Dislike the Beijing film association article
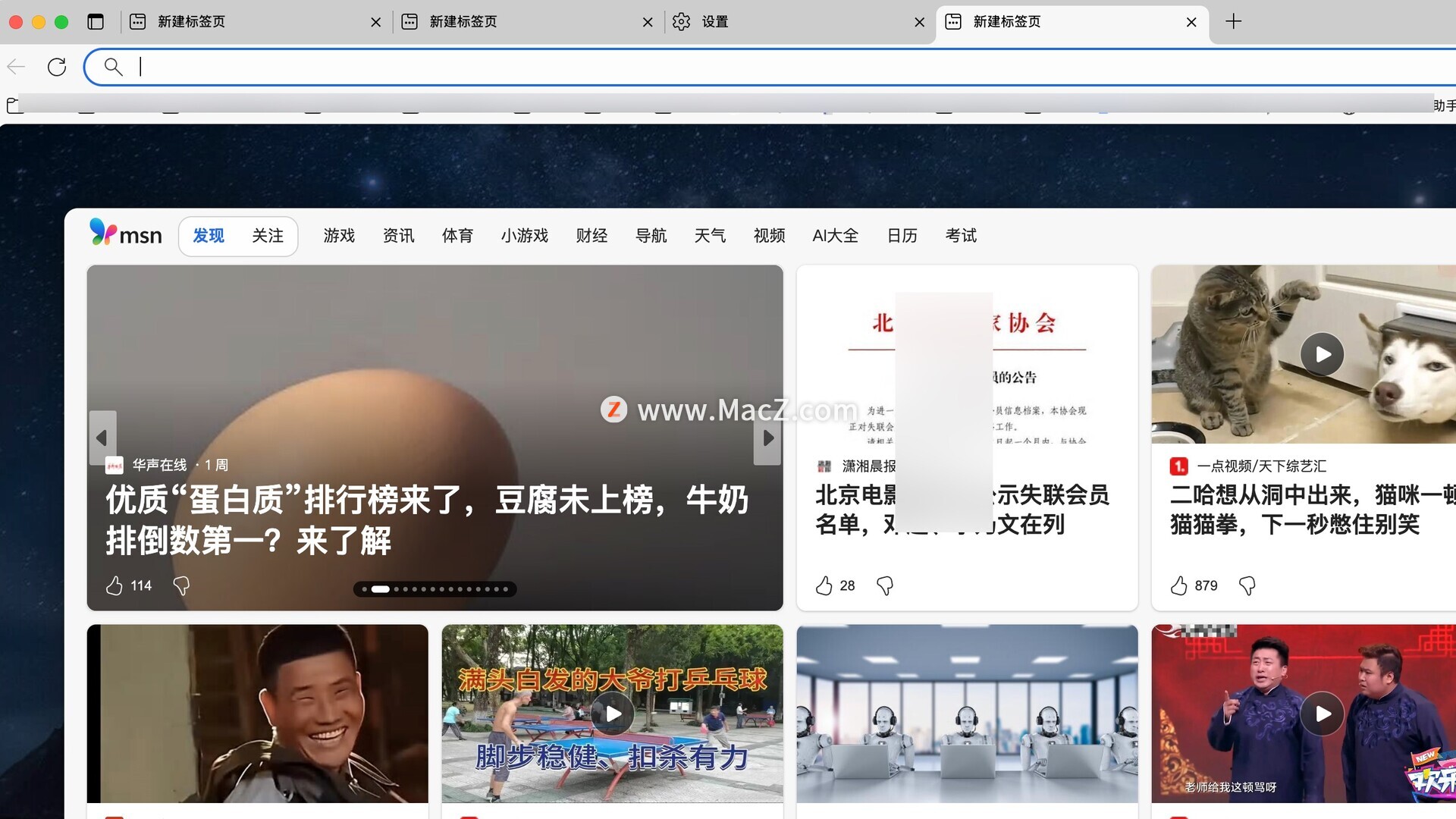Image resolution: width=1456 pixels, height=819 pixels. (x=884, y=585)
